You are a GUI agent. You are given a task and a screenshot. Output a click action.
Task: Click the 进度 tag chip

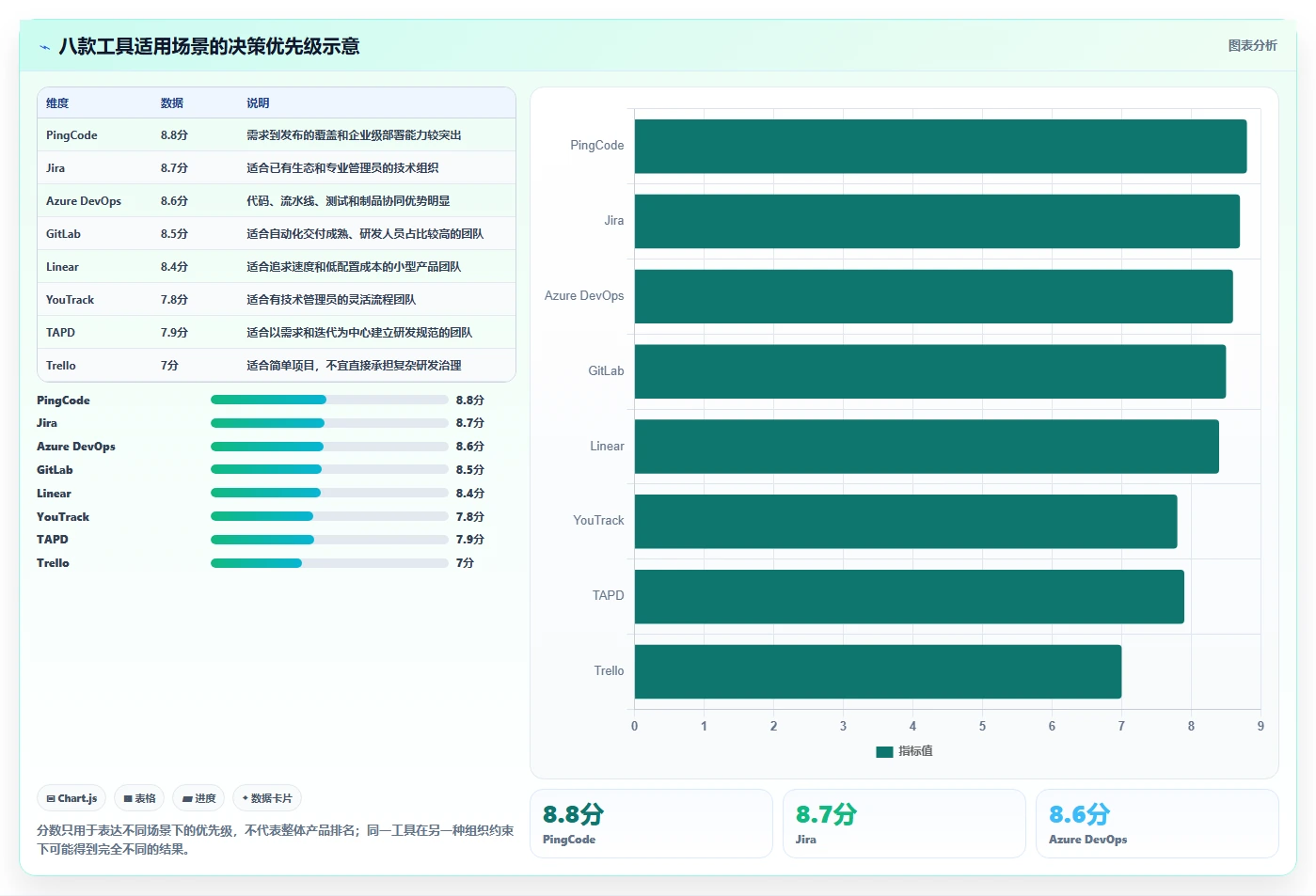coord(198,798)
